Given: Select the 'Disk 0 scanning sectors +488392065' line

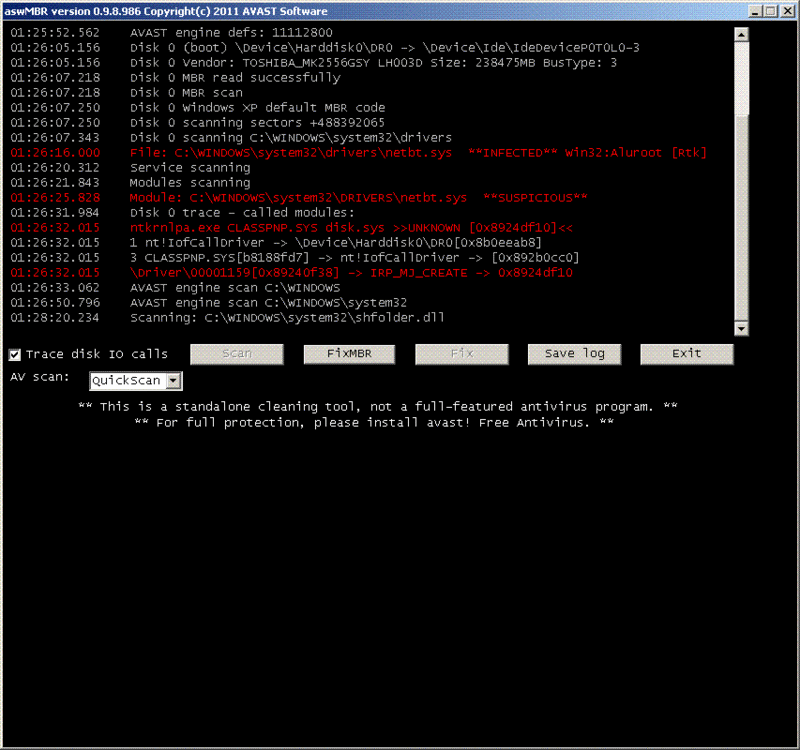Looking at the screenshot, I should click(x=197, y=123).
